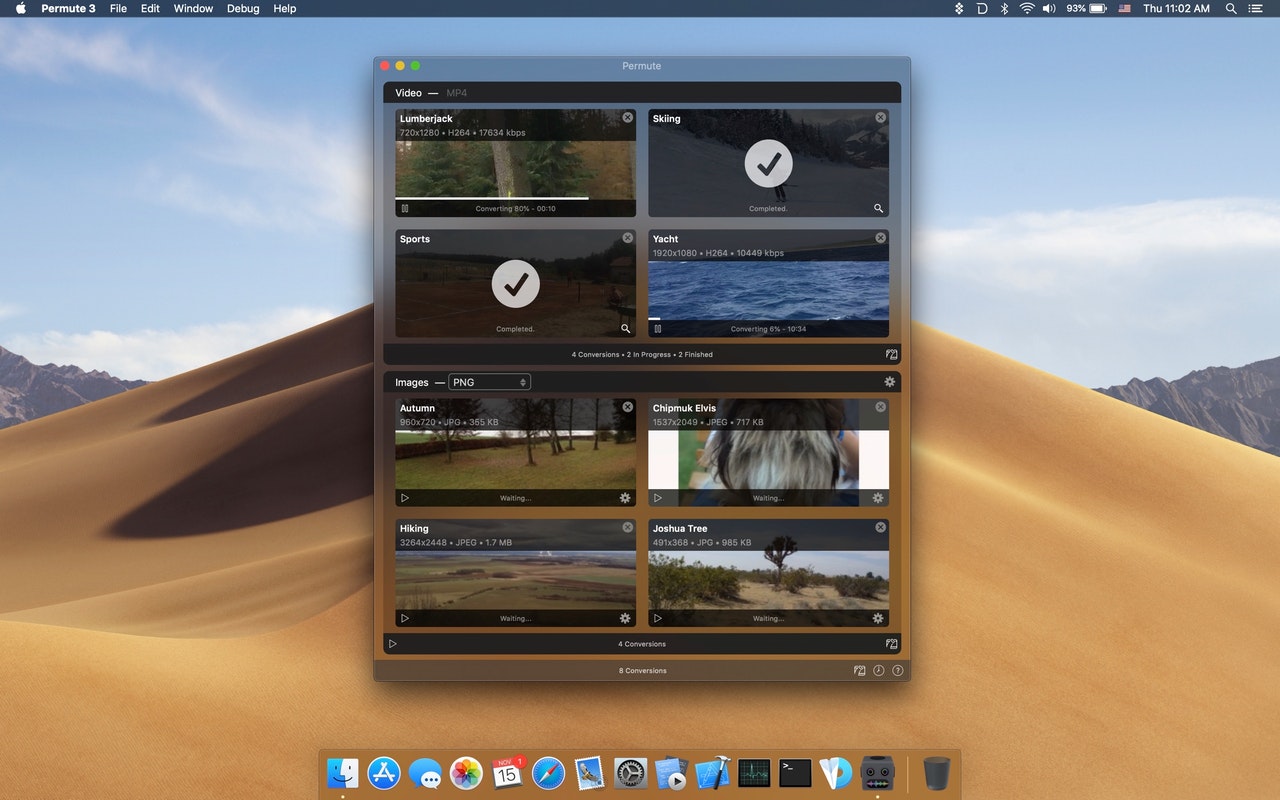Open conversion settings gear for Chipmuk Elvis
Viewport: 1280px width, 800px height.
[x=878, y=497]
